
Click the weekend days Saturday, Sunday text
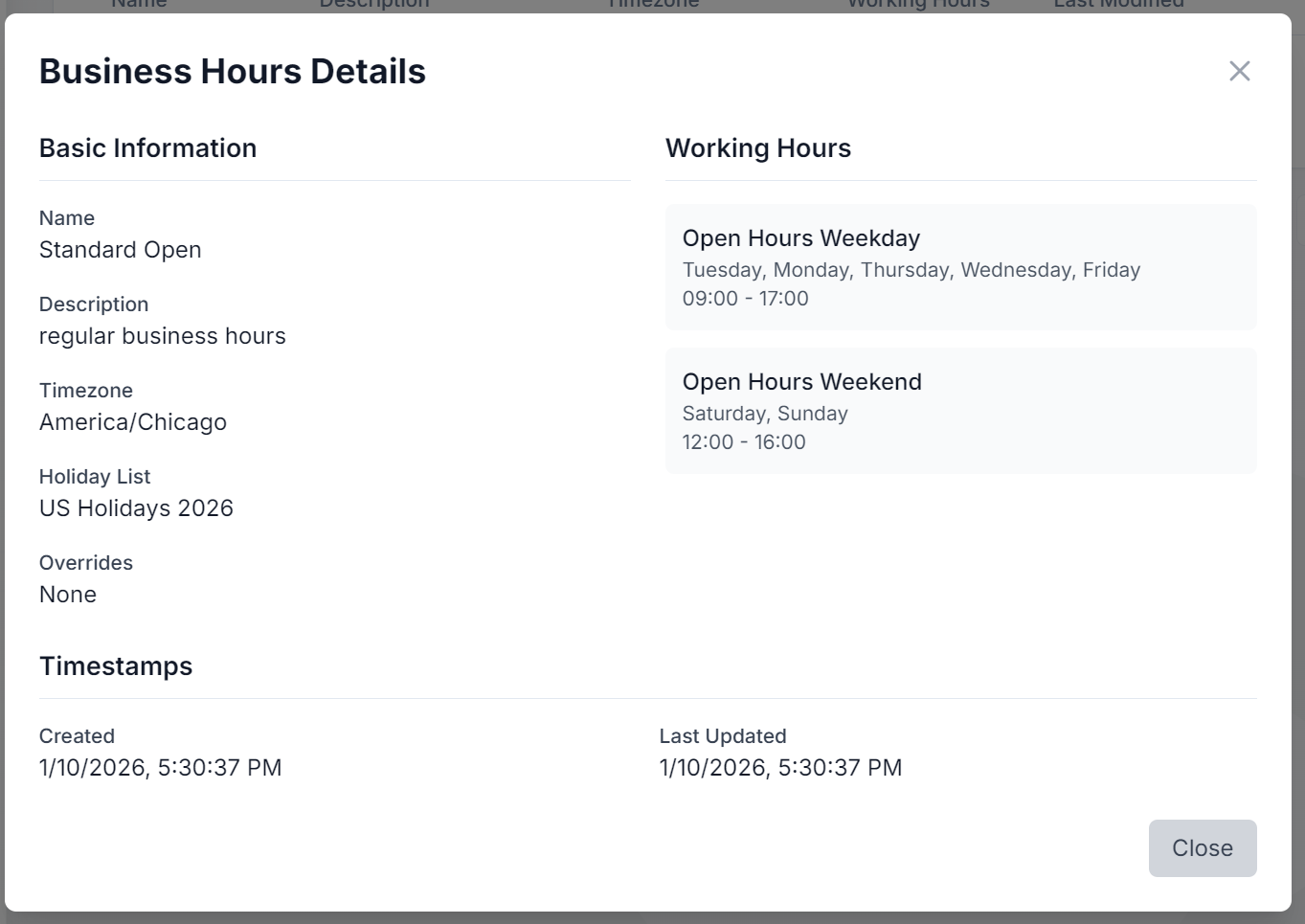(765, 413)
